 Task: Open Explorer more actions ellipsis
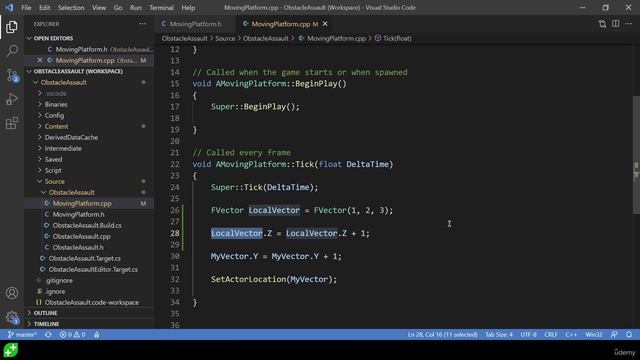click(x=142, y=24)
